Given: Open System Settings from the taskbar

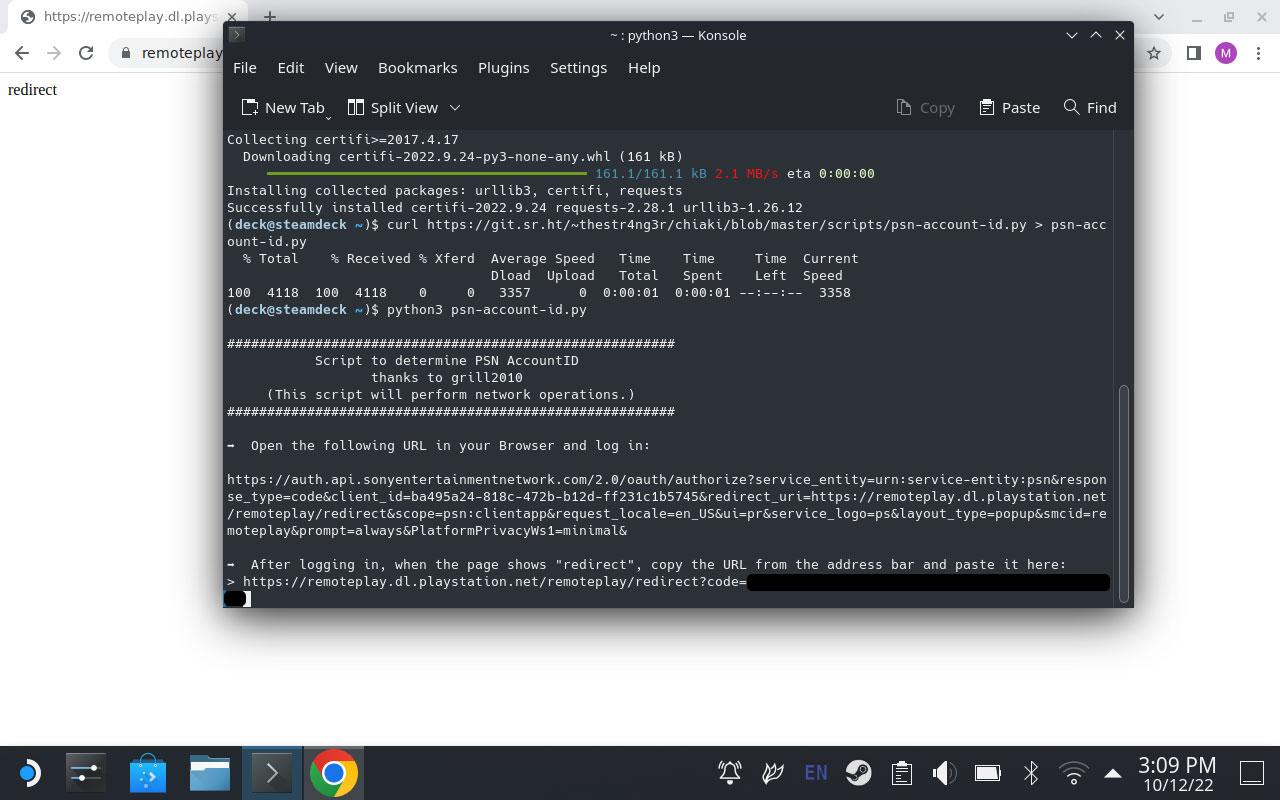Looking at the screenshot, I should tap(86, 773).
